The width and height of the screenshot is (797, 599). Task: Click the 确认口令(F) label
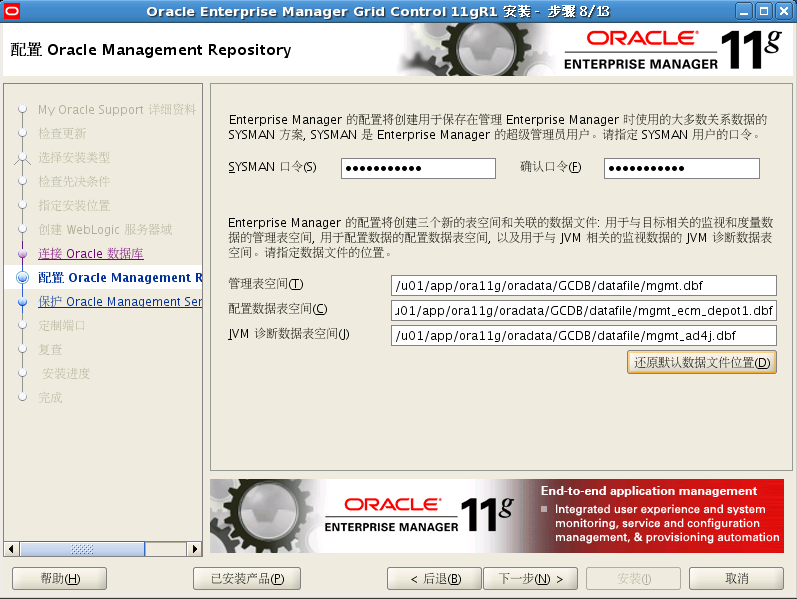tap(550, 167)
